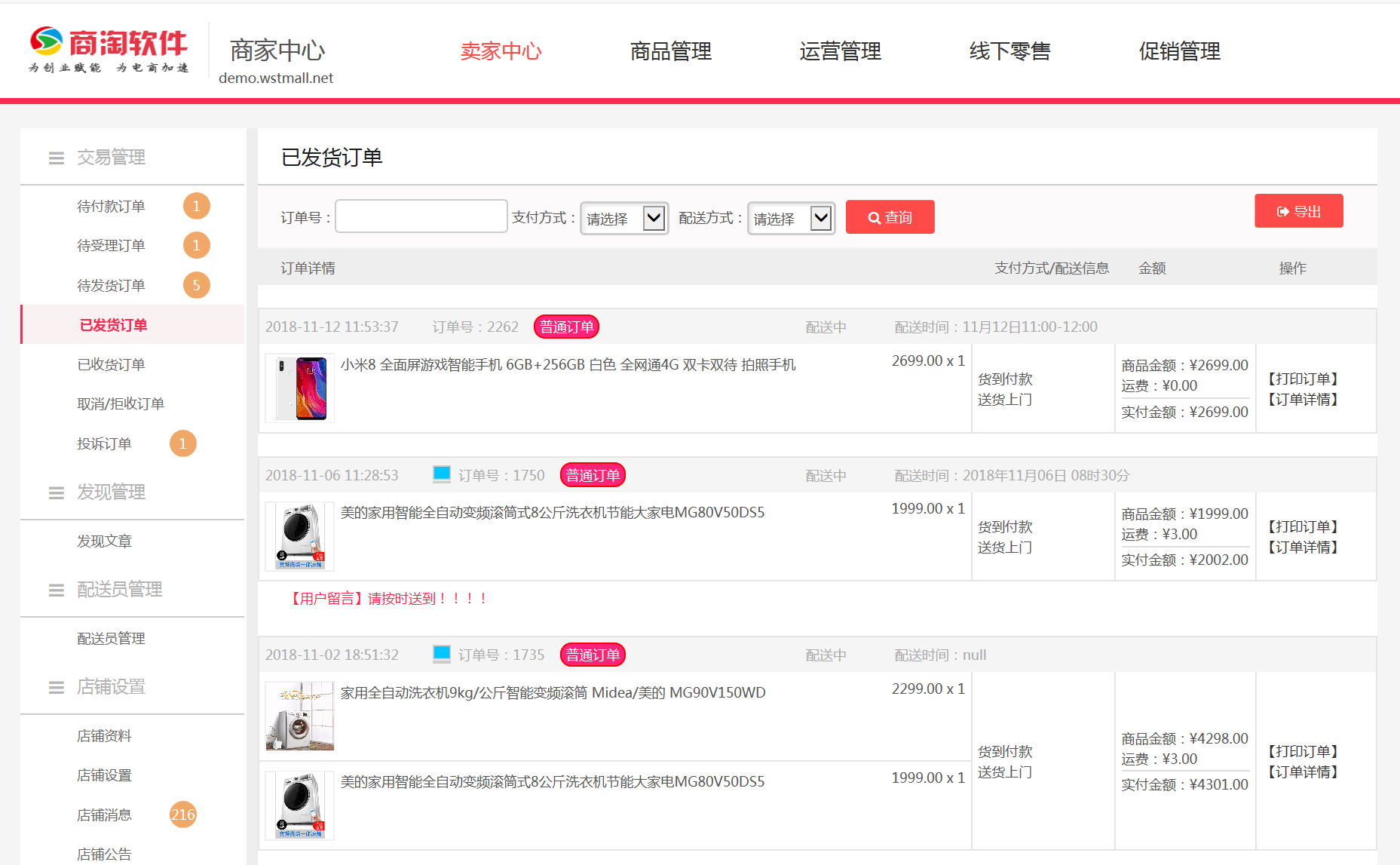Click the 小米8 phone product thumbnail
The image size is (1400, 865).
[x=299, y=388]
